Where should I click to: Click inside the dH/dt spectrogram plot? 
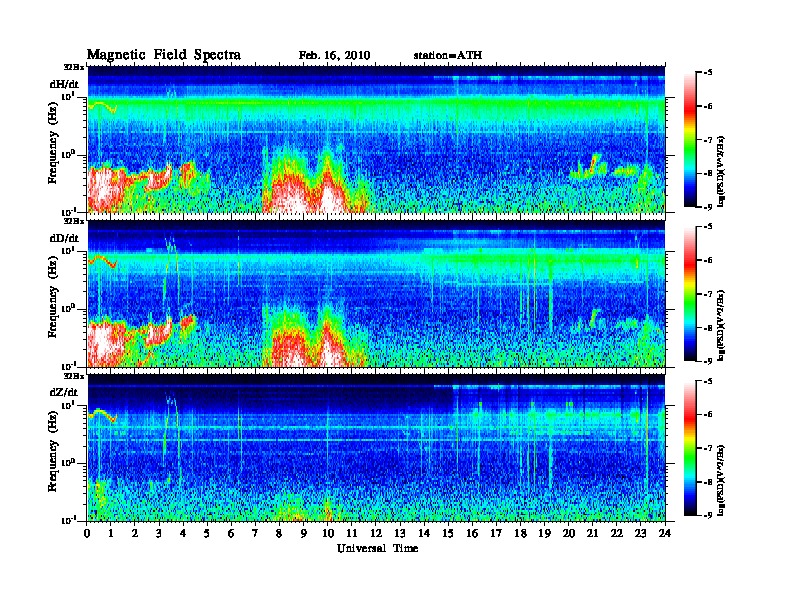376,139
